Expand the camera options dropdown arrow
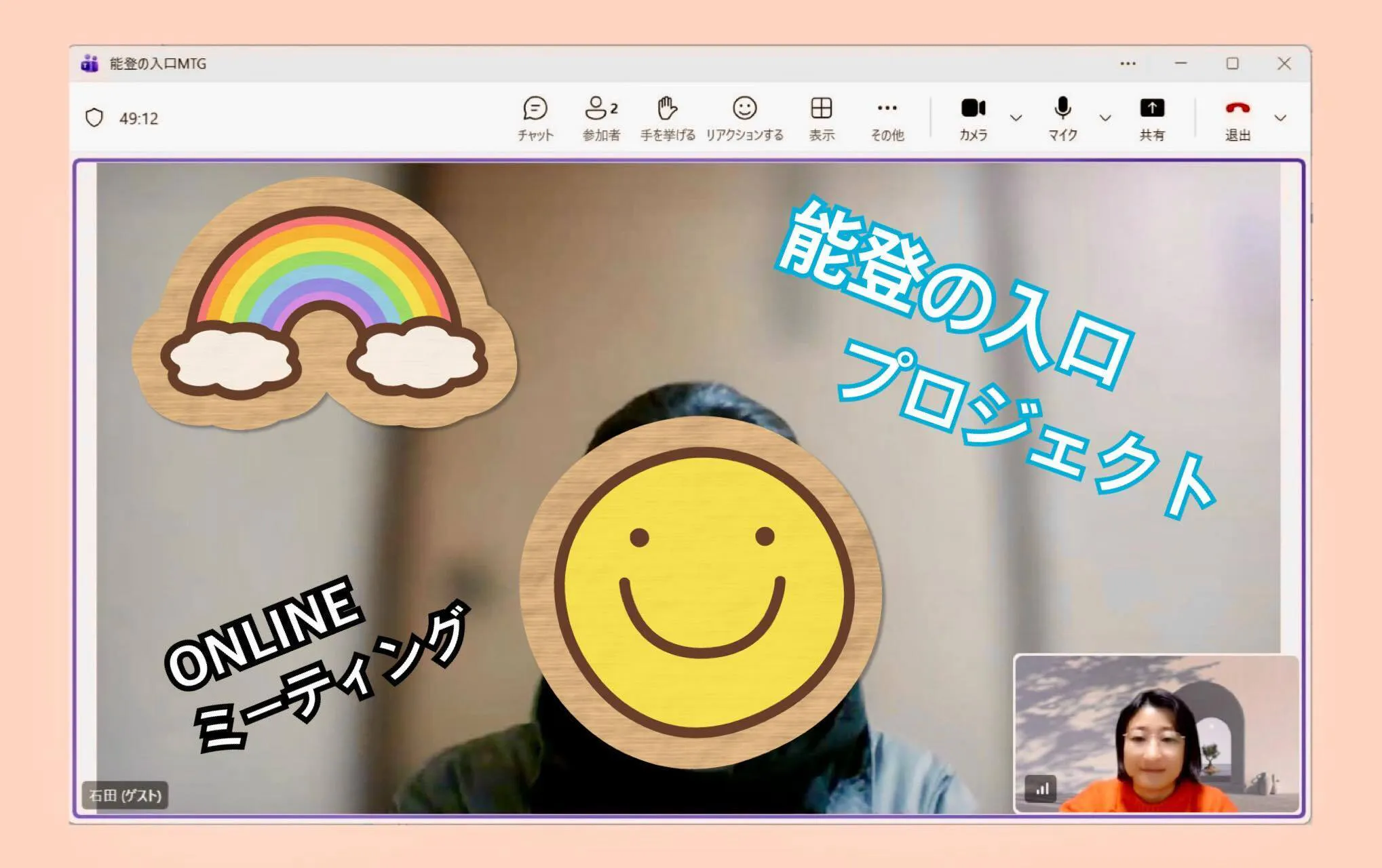1382x868 pixels. (1016, 118)
